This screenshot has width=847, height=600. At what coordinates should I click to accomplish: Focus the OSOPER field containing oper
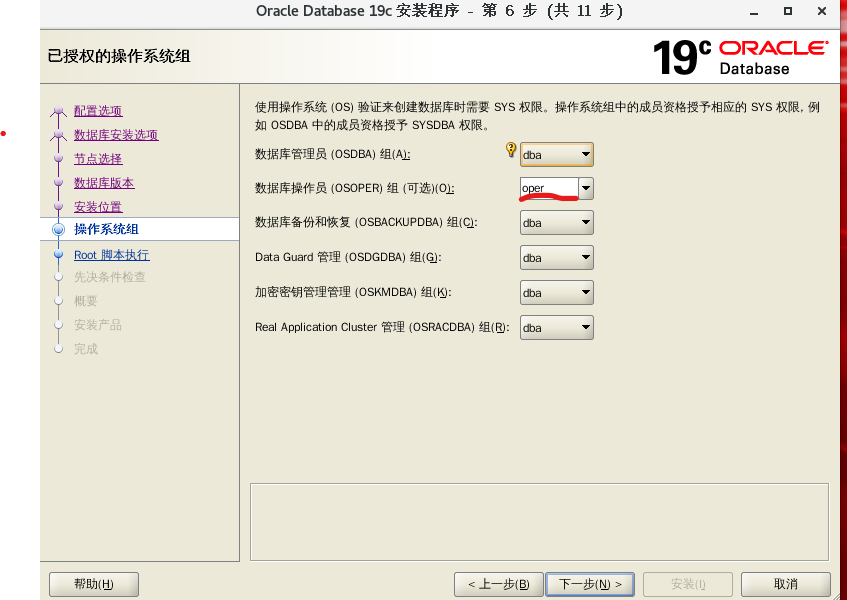click(x=549, y=188)
